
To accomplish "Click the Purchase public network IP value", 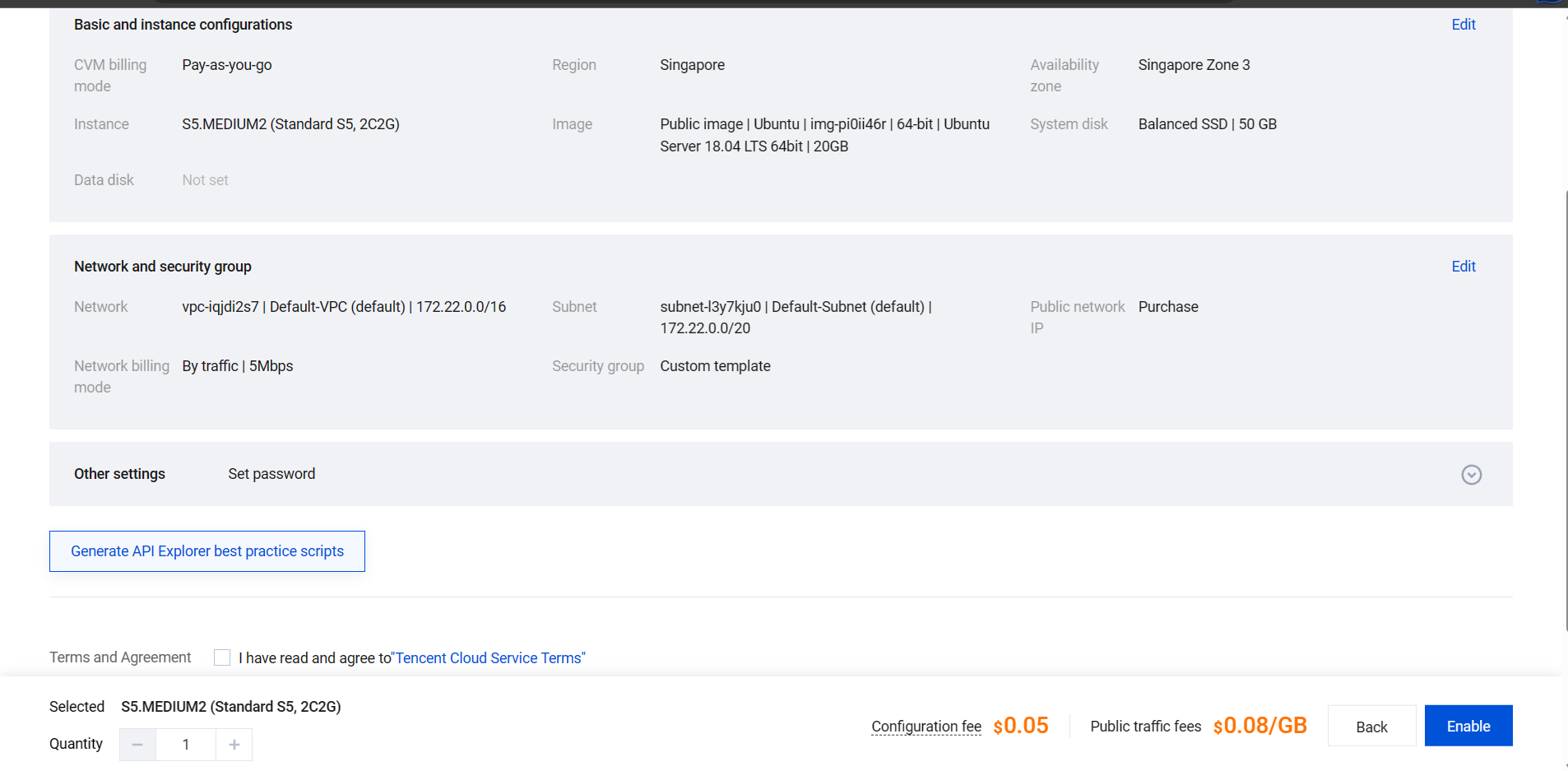I will coord(1168,307).
